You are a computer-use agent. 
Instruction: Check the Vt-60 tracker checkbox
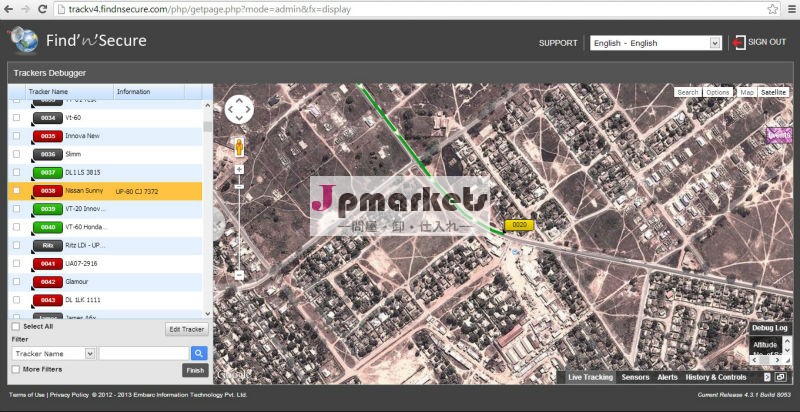(16, 117)
